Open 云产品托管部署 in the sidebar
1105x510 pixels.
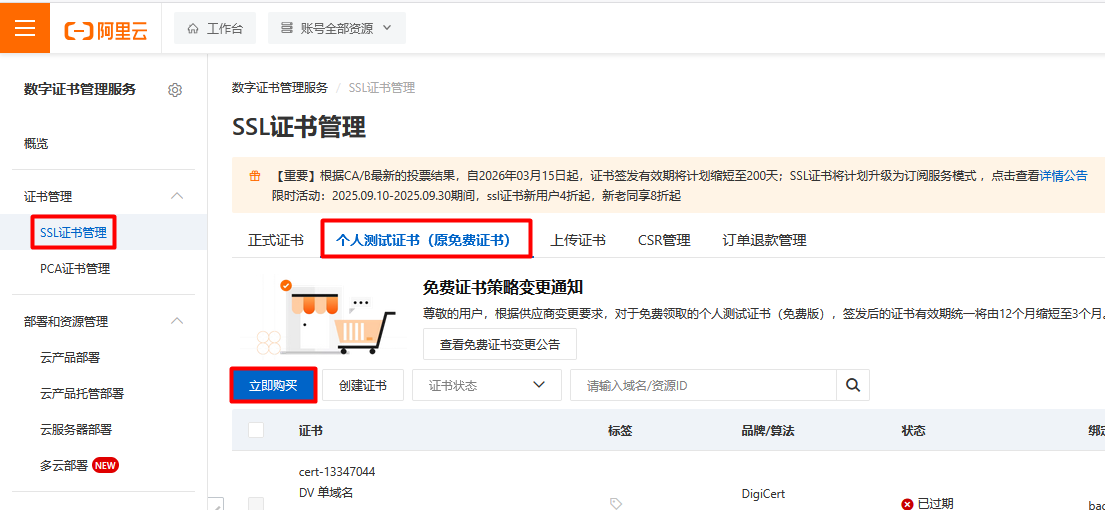(x=82, y=394)
